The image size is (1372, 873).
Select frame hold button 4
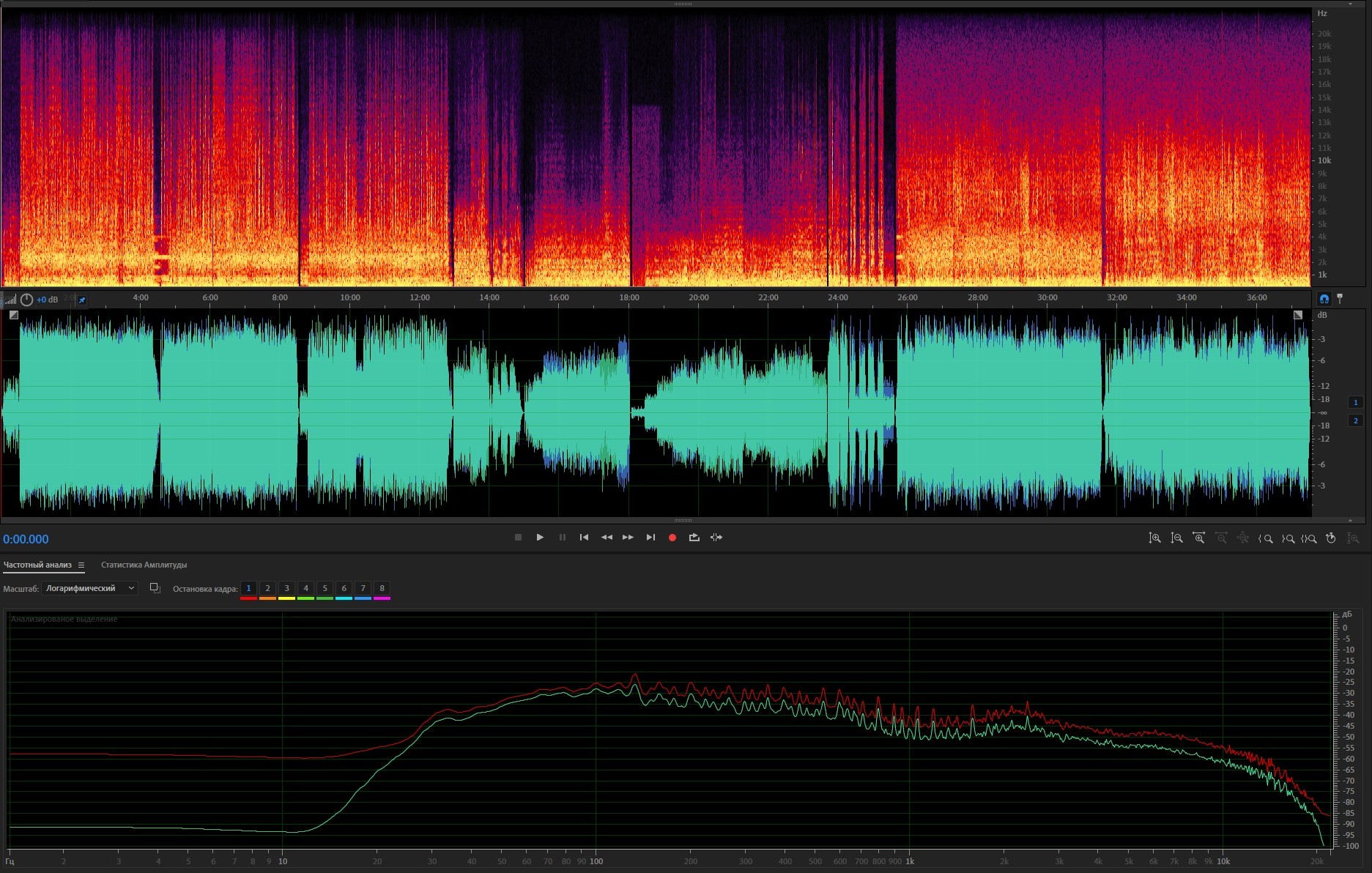[305, 588]
